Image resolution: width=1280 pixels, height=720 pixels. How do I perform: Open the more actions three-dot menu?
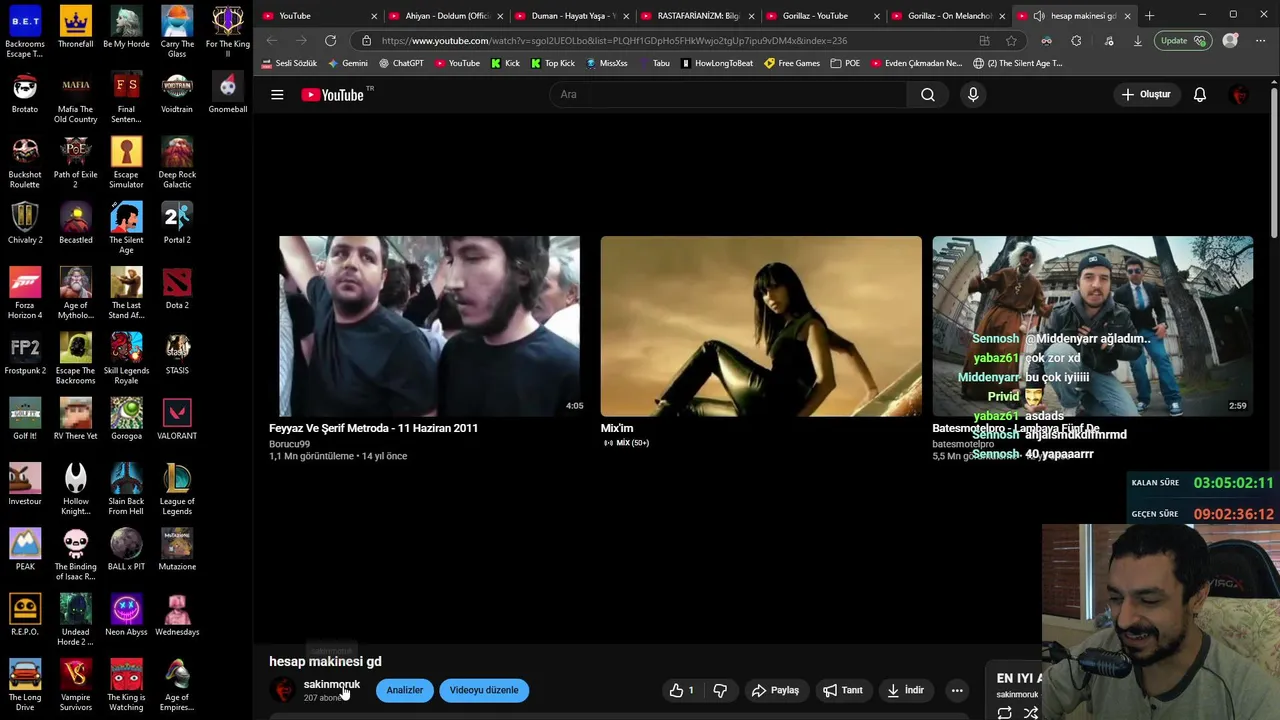tap(957, 690)
